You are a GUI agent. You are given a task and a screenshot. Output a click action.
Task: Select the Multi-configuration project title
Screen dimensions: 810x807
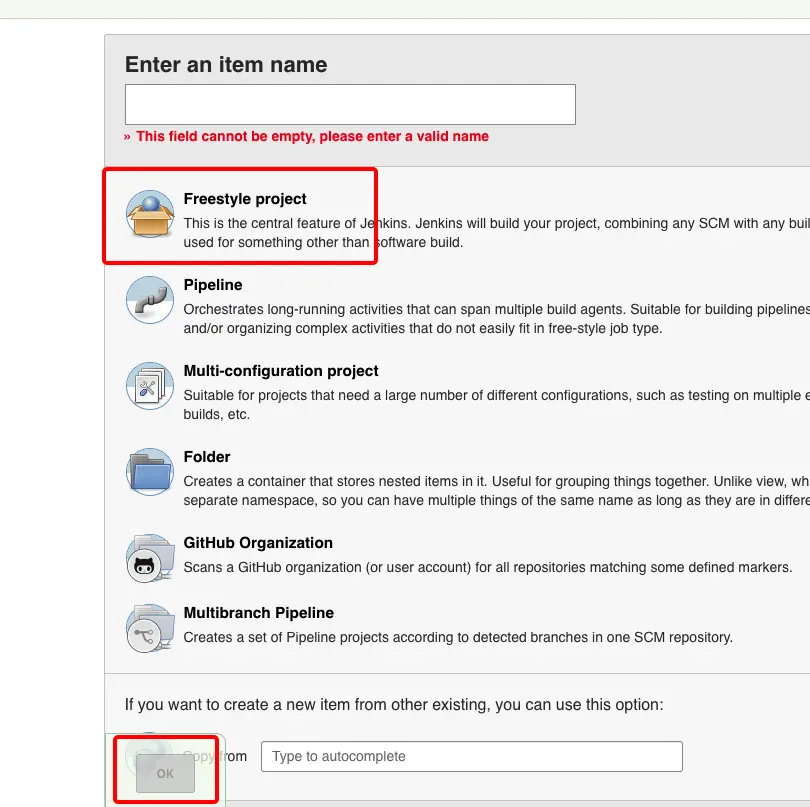[x=281, y=371]
